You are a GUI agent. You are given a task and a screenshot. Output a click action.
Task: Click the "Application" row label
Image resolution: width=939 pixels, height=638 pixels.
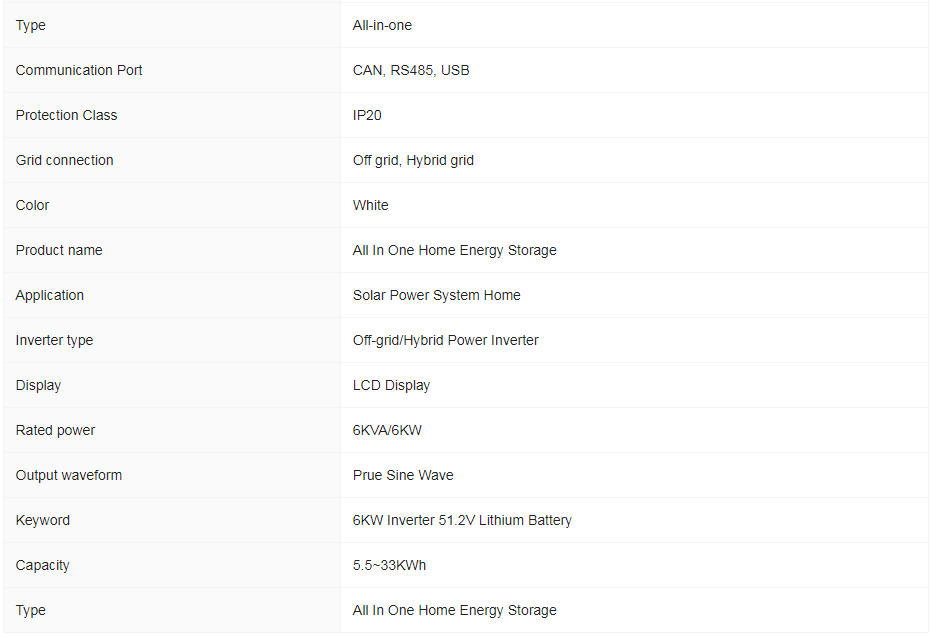coord(50,295)
